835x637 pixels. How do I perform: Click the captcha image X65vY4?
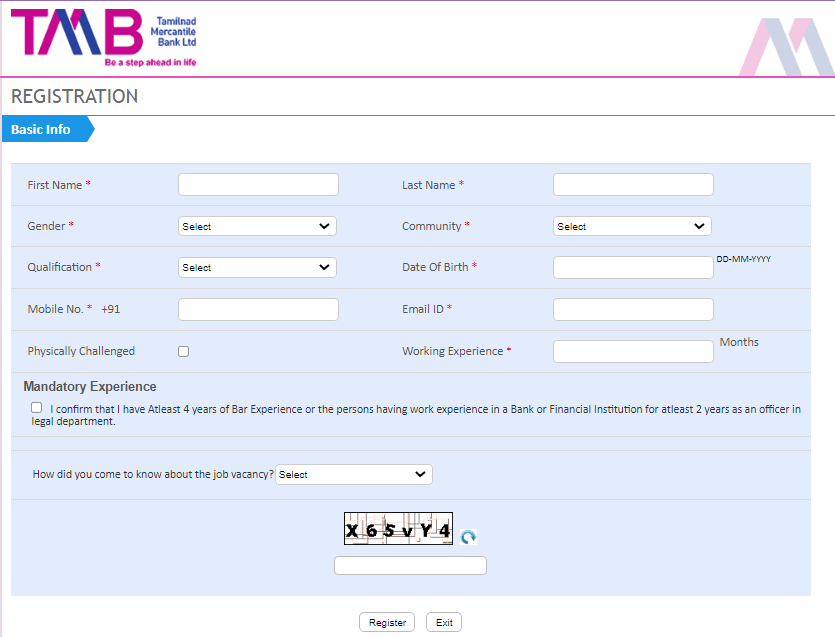tap(397, 530)
